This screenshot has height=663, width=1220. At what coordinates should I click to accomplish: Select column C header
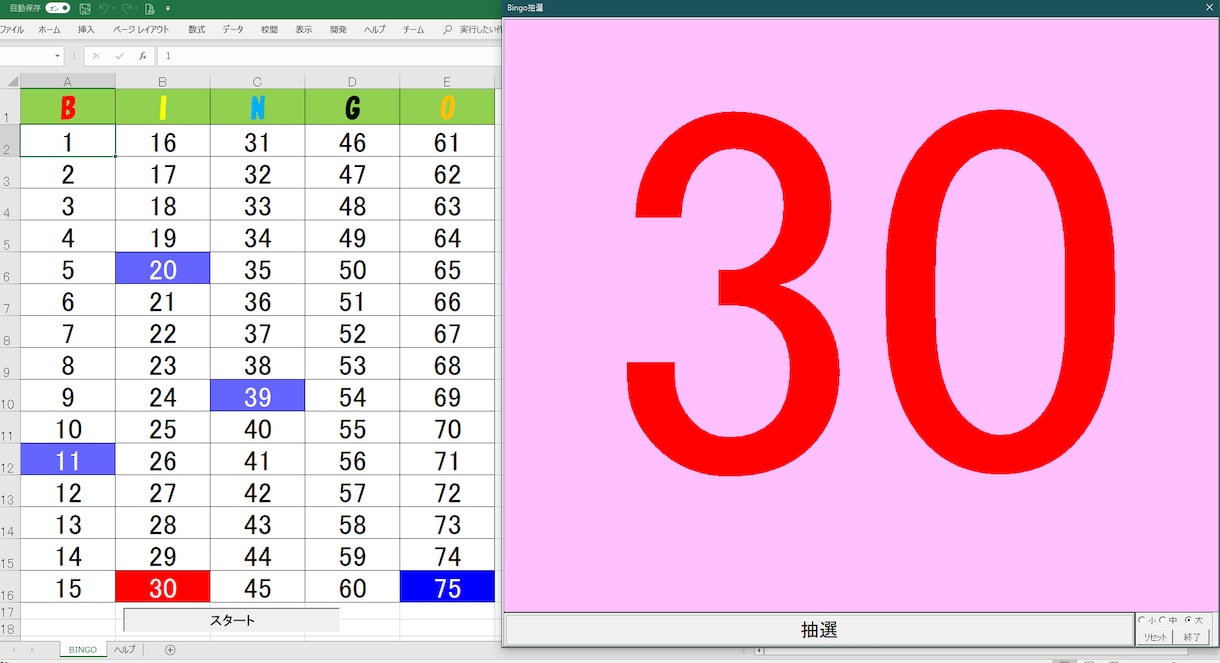tap(257, 81)
